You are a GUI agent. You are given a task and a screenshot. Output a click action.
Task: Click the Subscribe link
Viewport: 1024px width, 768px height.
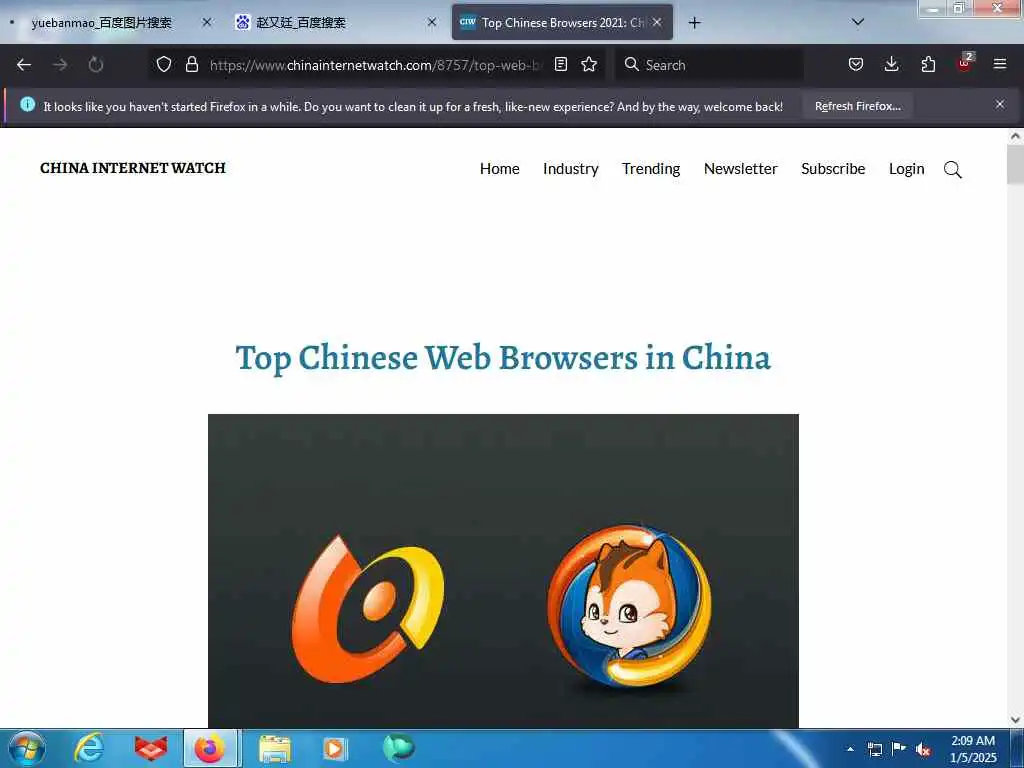tap(833, 169)
